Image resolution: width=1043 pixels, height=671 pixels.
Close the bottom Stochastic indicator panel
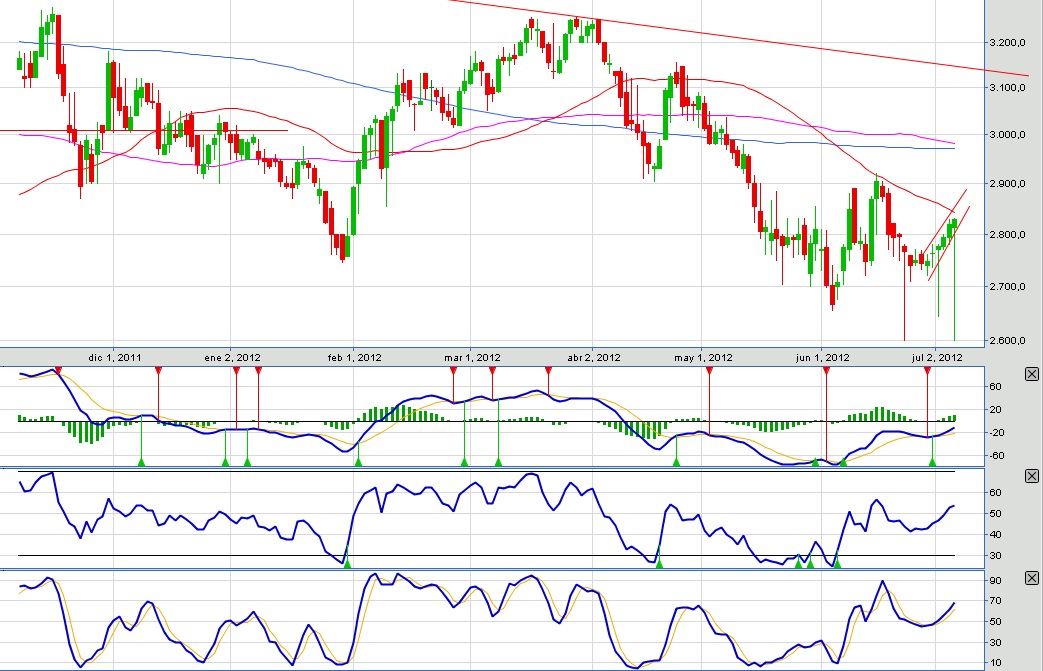pos(1031,578)
